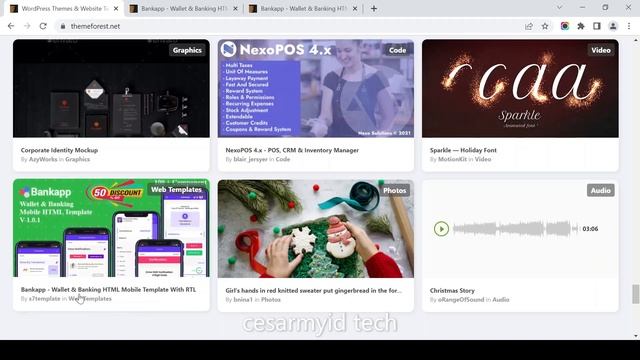Expand the tab search chevron

click(560, 7)
